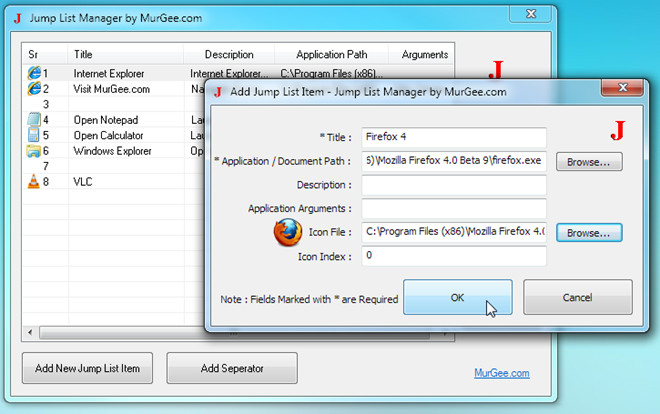660x414 pixels.
Task: Click the IE icon beside Visit MurGee.com
Action: 34,89
